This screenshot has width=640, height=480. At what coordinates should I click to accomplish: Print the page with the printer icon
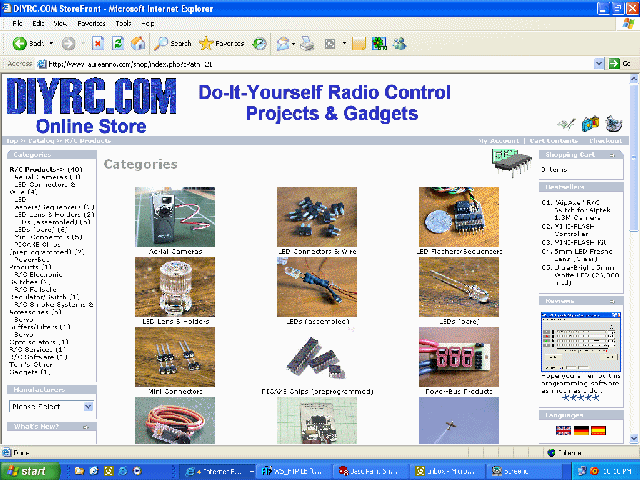click(307, 43)
